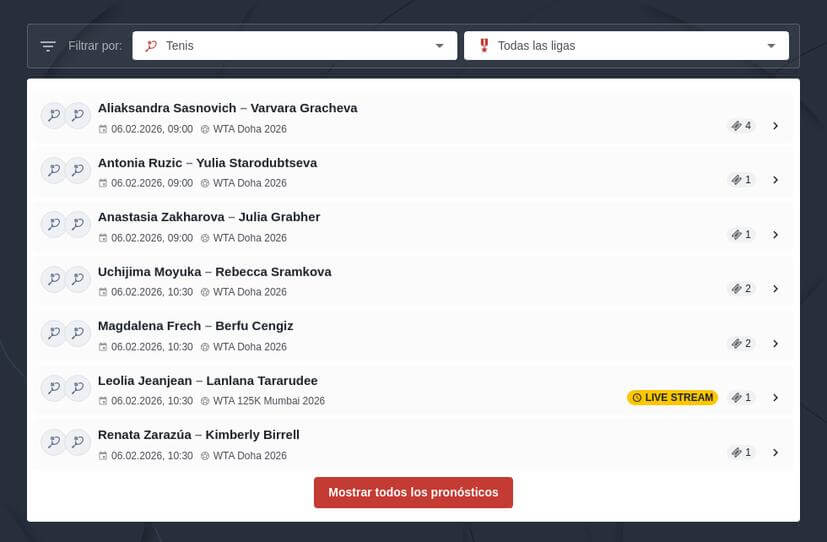This screenshot has width=827, height=542.
Task: Click Rebecca Sramkova's racket player icon
Action: (x=78, y=279)
